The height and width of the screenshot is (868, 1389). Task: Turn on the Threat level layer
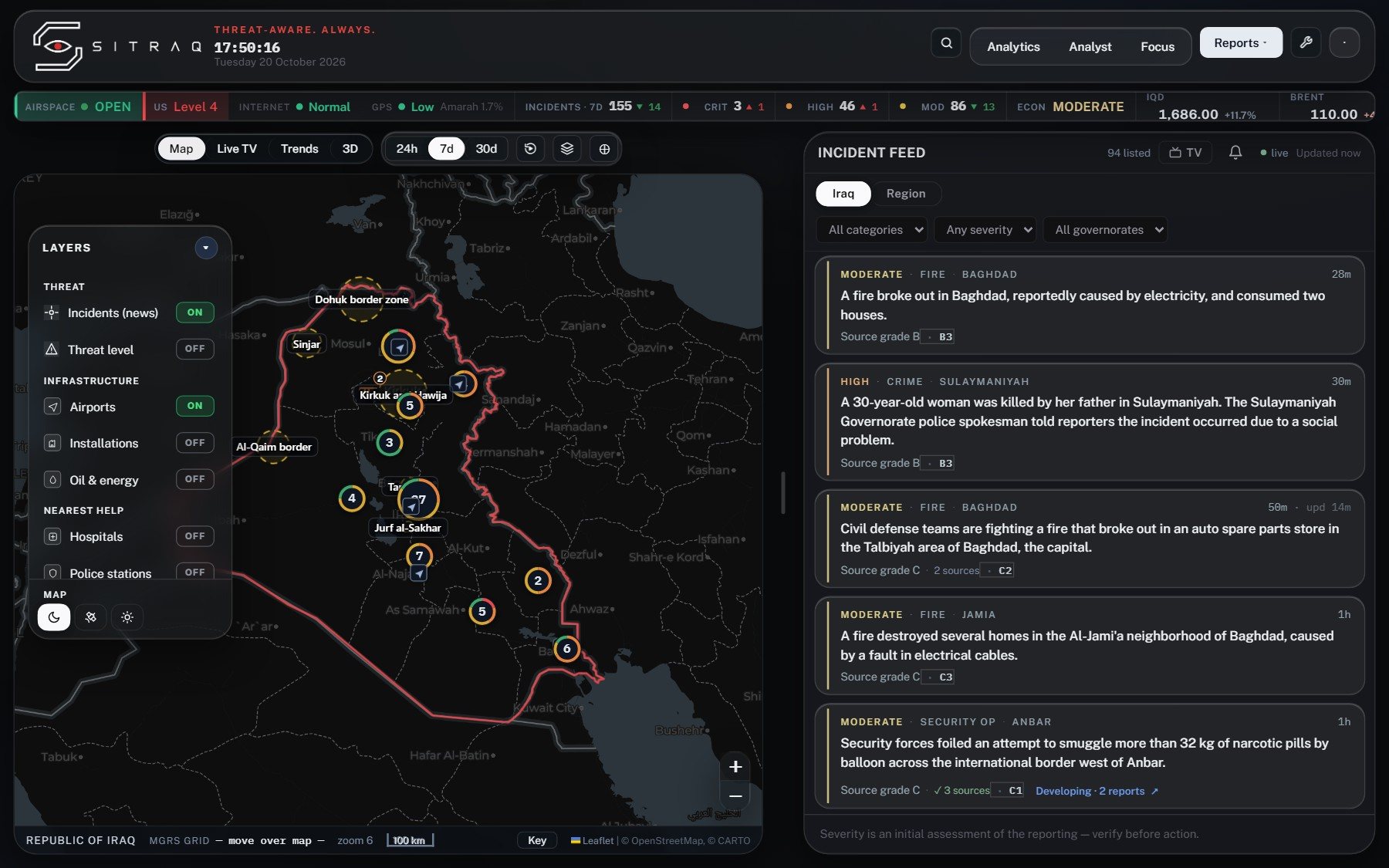pos(194,349)
